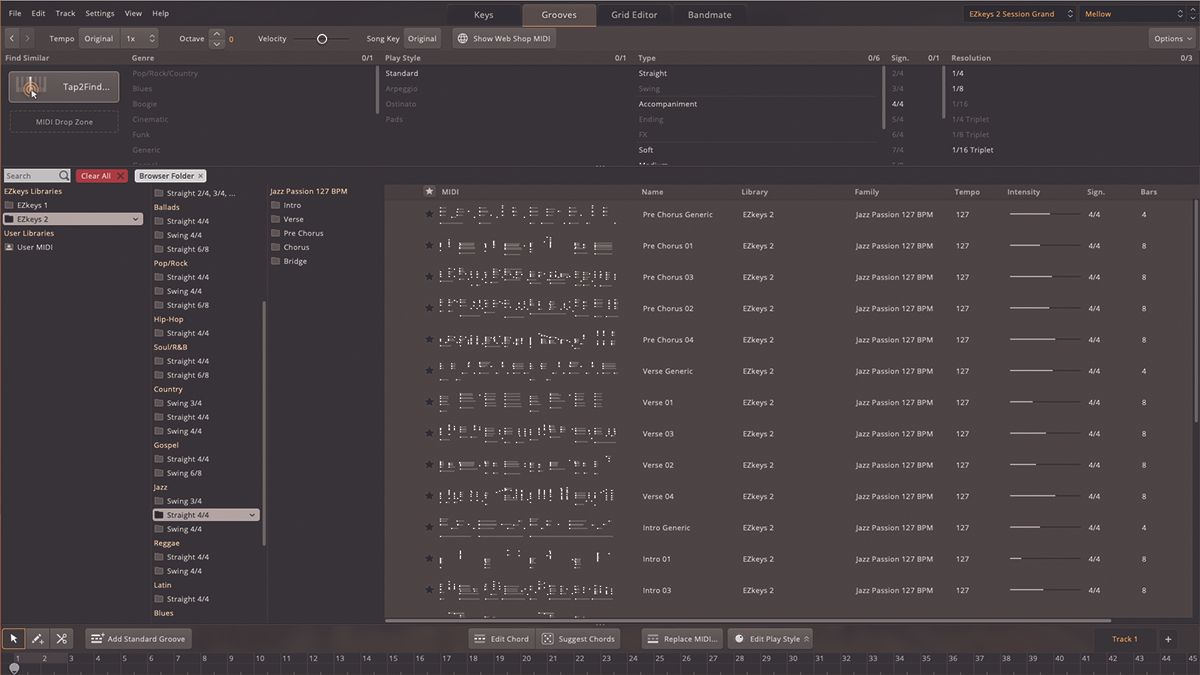Favorite the Pre Chorus 01 groove star
The width and height of the screenshot is (1200, 675).
click(x=429, y=246)
